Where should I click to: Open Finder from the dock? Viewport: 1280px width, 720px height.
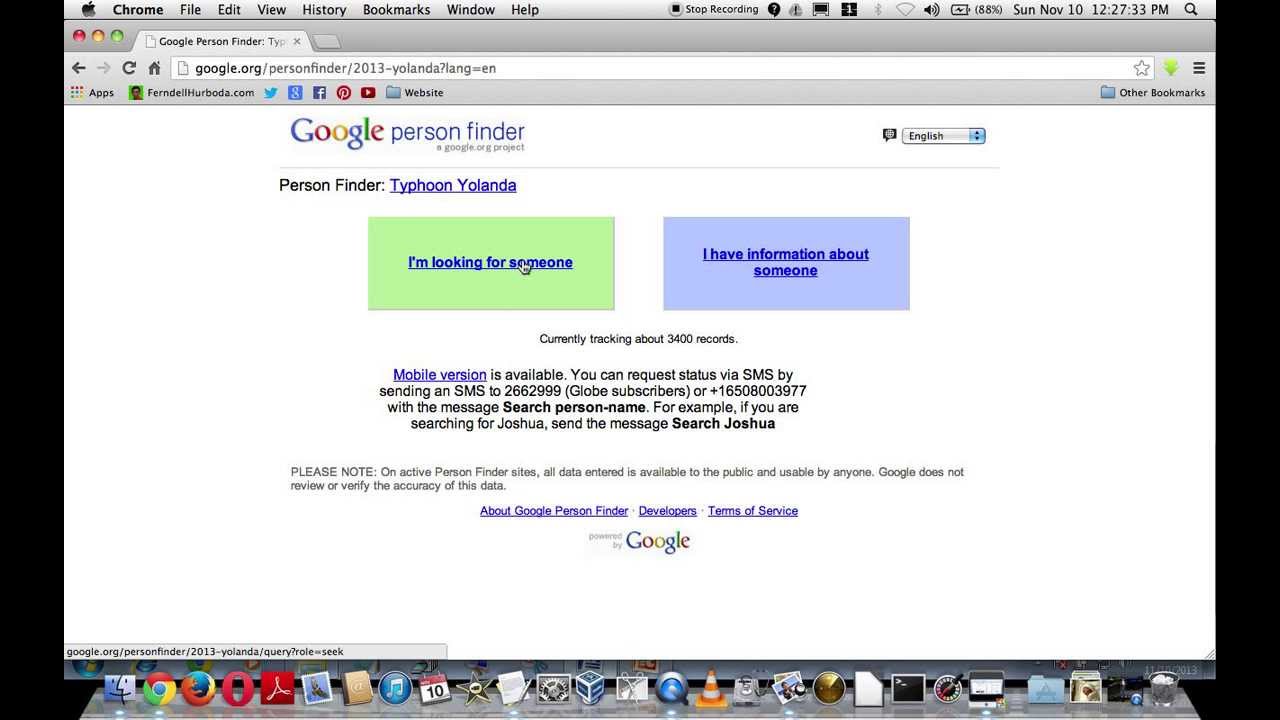click(x=120, y=688)
